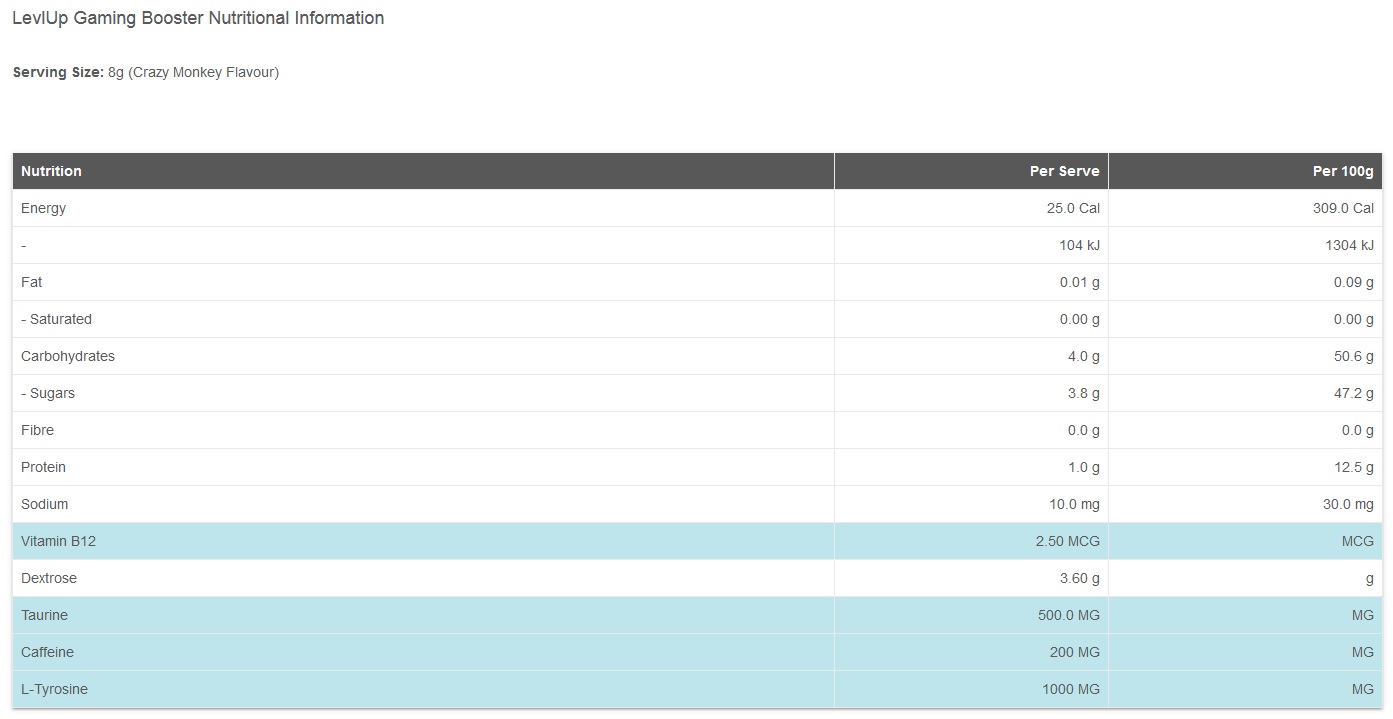Click the '10.0 mg' sodium value

click(1075, 504)
